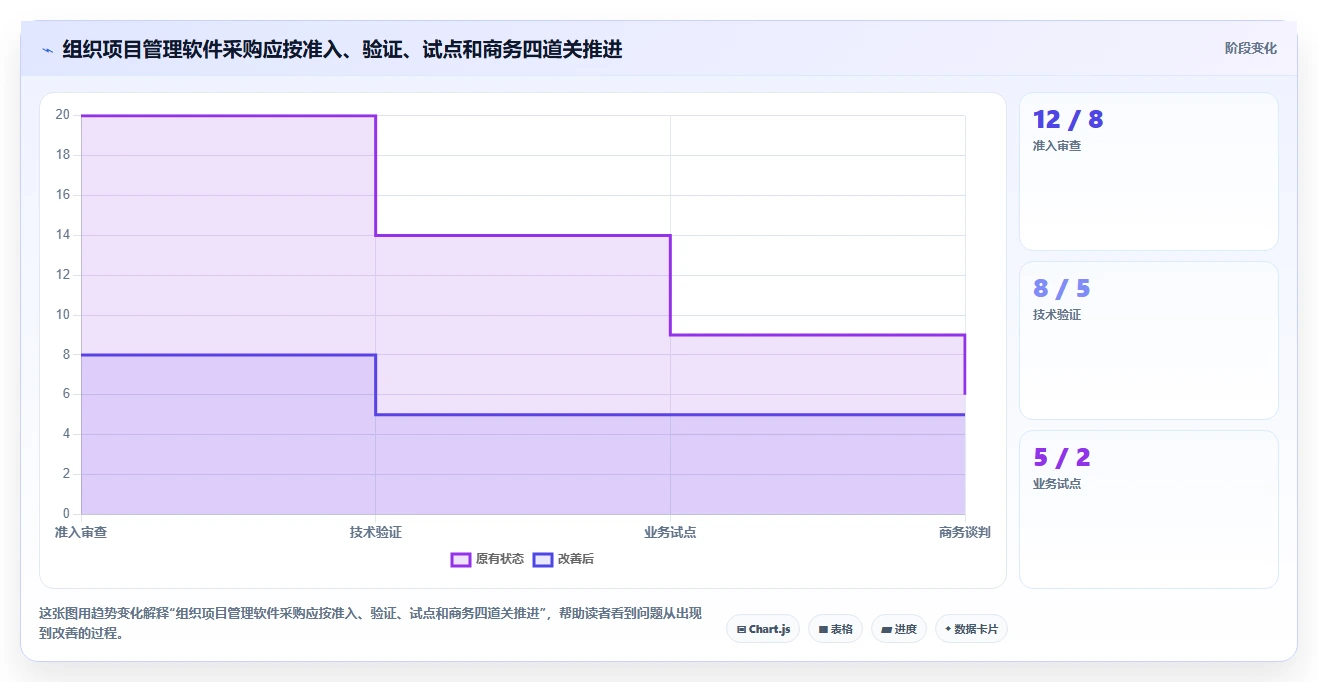Click the y-axis value 10
This screenshot has height=682, width=1318.
(x=62, y=314)
